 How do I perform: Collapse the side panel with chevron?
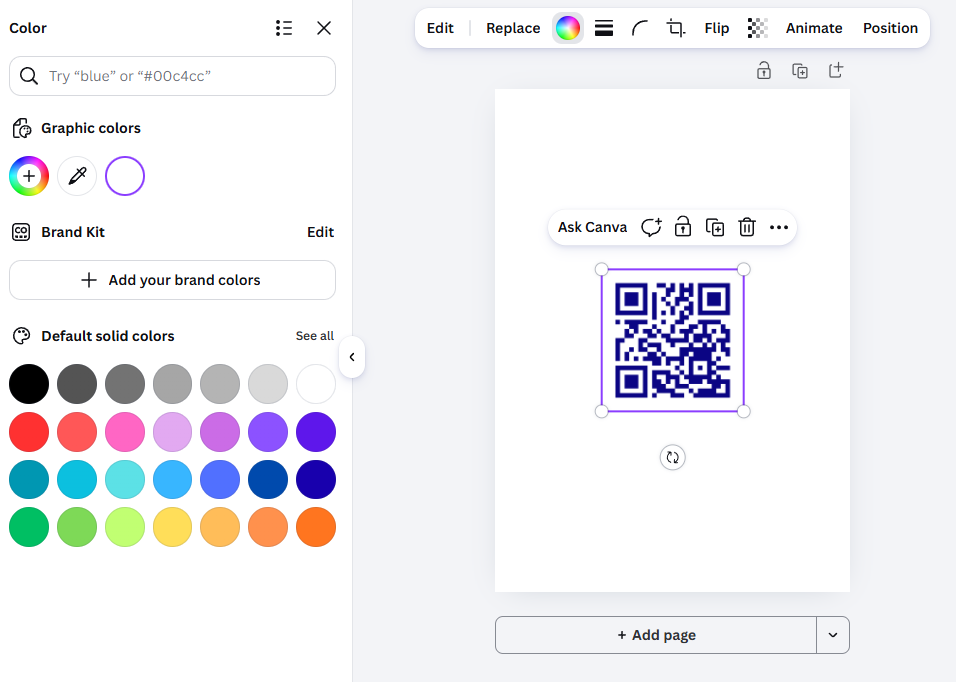point(352,357)
